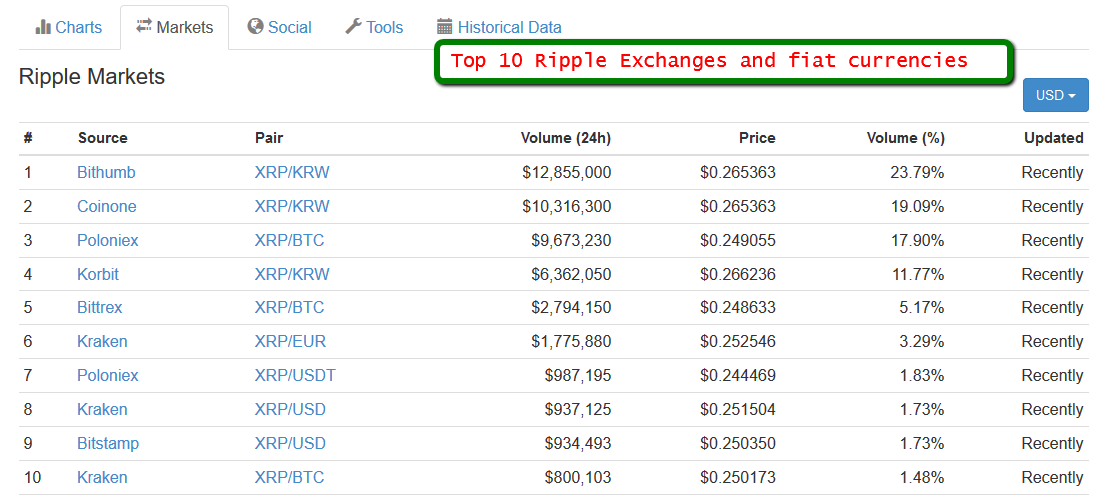Click the Price column header

(756, 138)
